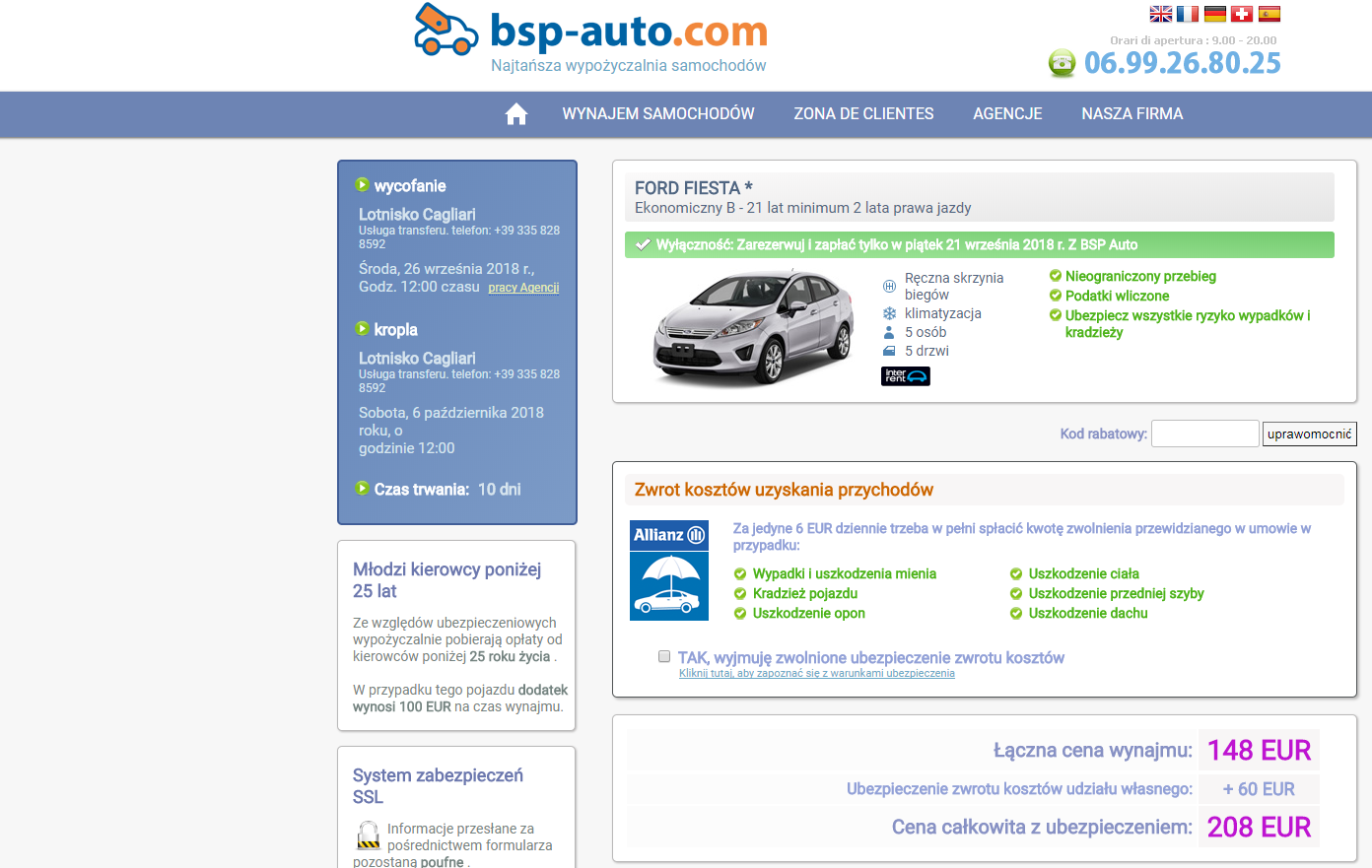The height and width of the screenshot is (868, 1372).
Task: Click Uszkodzenie przedniej szyby text
Action: point(1117,593)
